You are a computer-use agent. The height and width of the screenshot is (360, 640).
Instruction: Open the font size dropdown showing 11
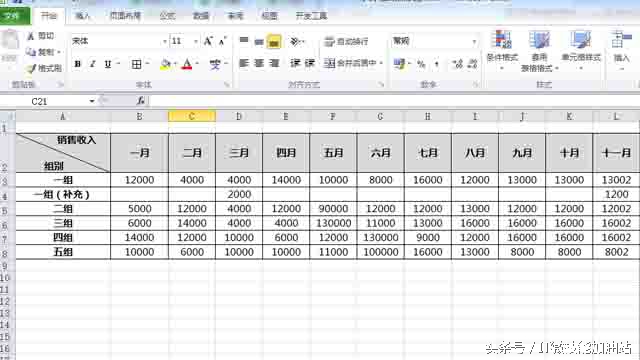coord(196,41)
